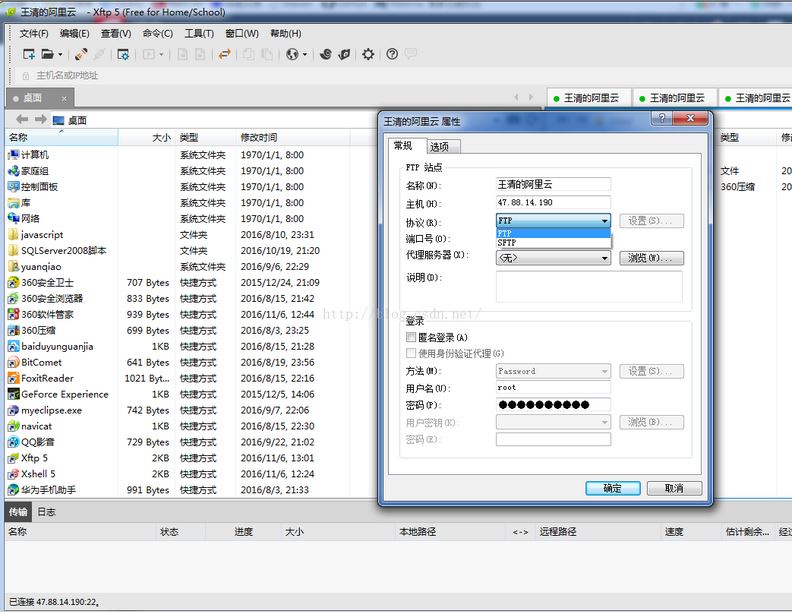
Task: Click the globe icon in toolbar
Action: [292, 54]
